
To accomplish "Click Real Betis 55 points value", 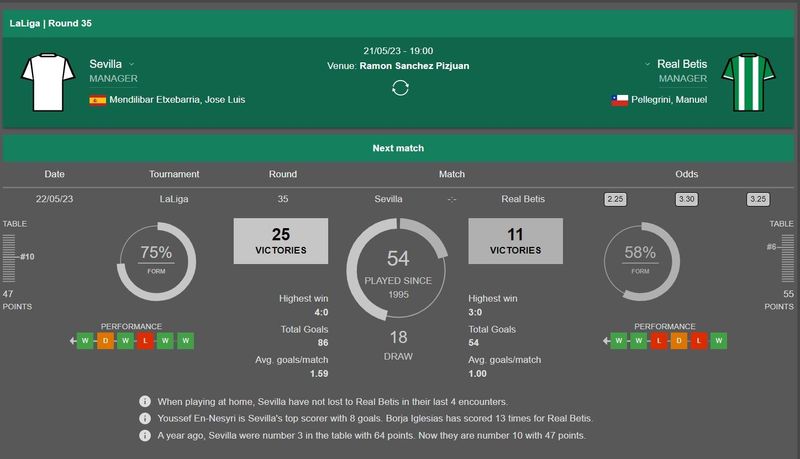I will click(x=788, y=294).
